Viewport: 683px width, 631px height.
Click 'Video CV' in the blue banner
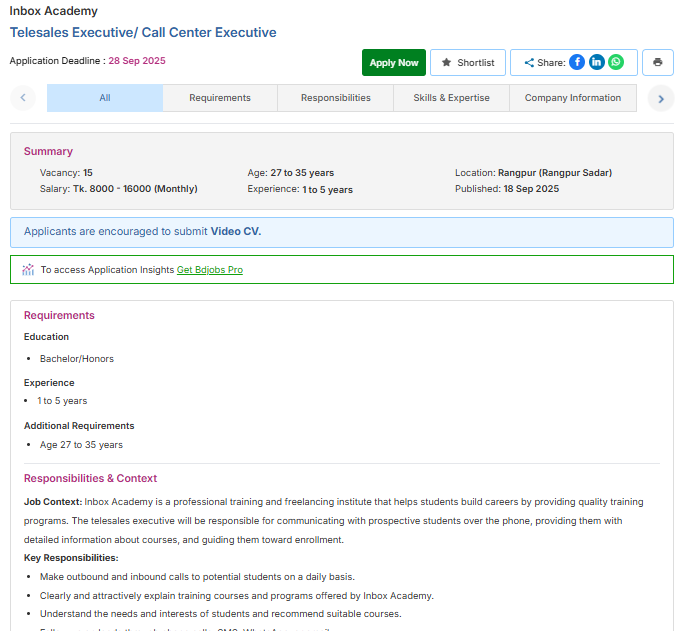pyautogui.click(x=235, y=231)
